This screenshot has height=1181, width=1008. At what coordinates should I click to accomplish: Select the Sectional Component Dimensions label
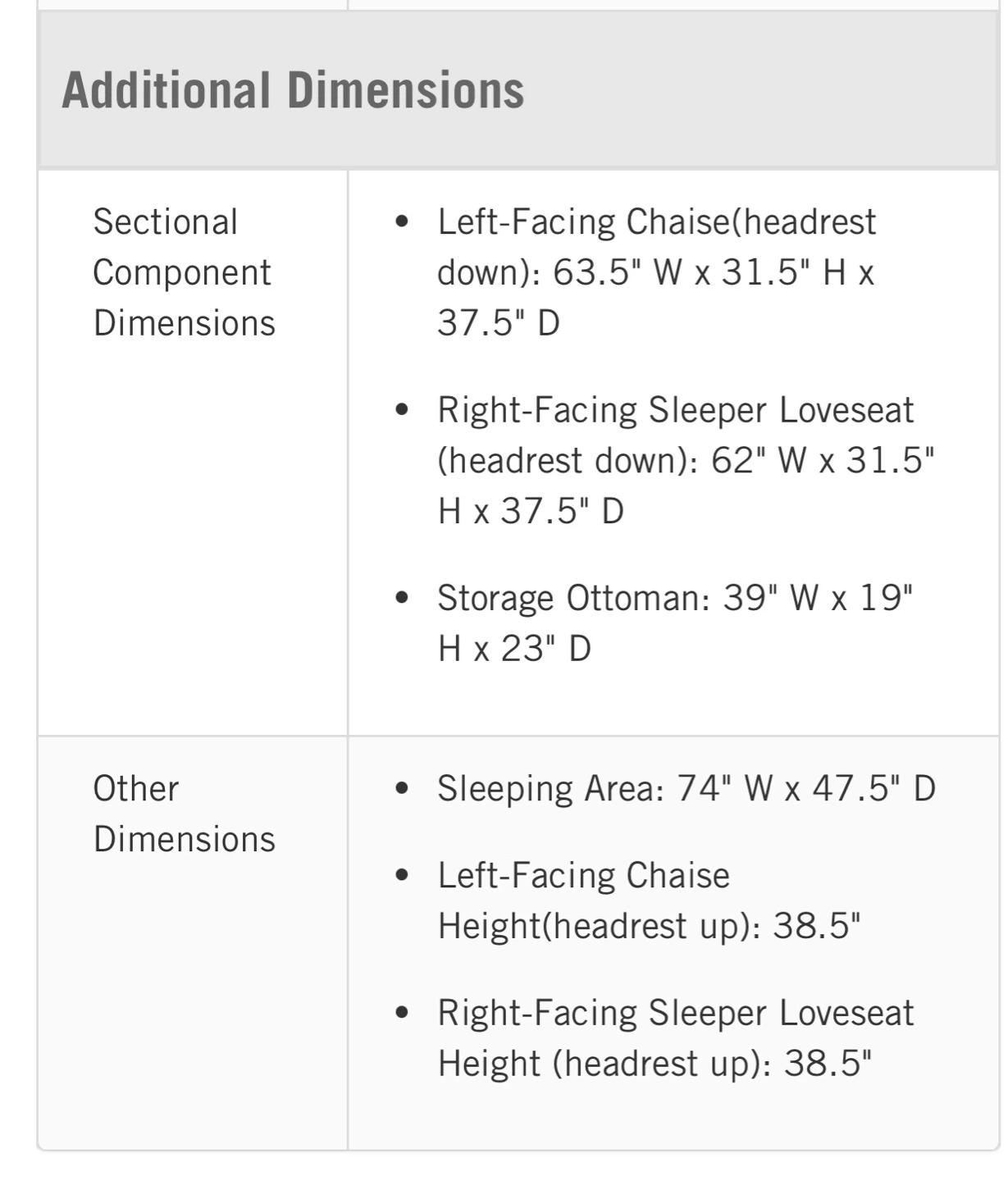pos(185,272)
